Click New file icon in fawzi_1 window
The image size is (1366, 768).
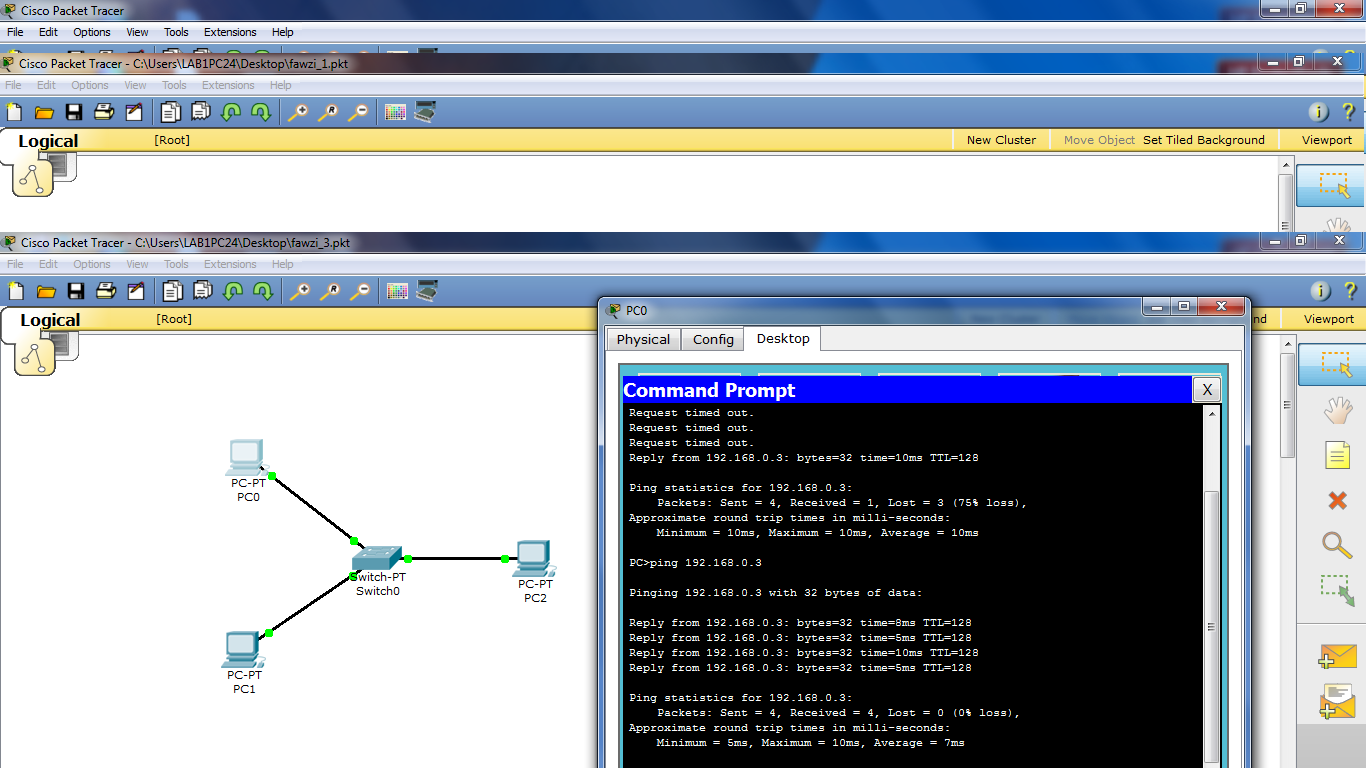[15, 112]
